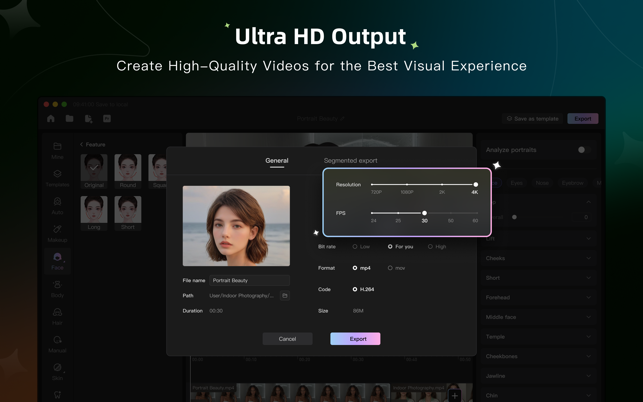Select the Face tool in the sidebar
Screen dimensions: 643x402
pyautogui.click(x=57, y=261)
